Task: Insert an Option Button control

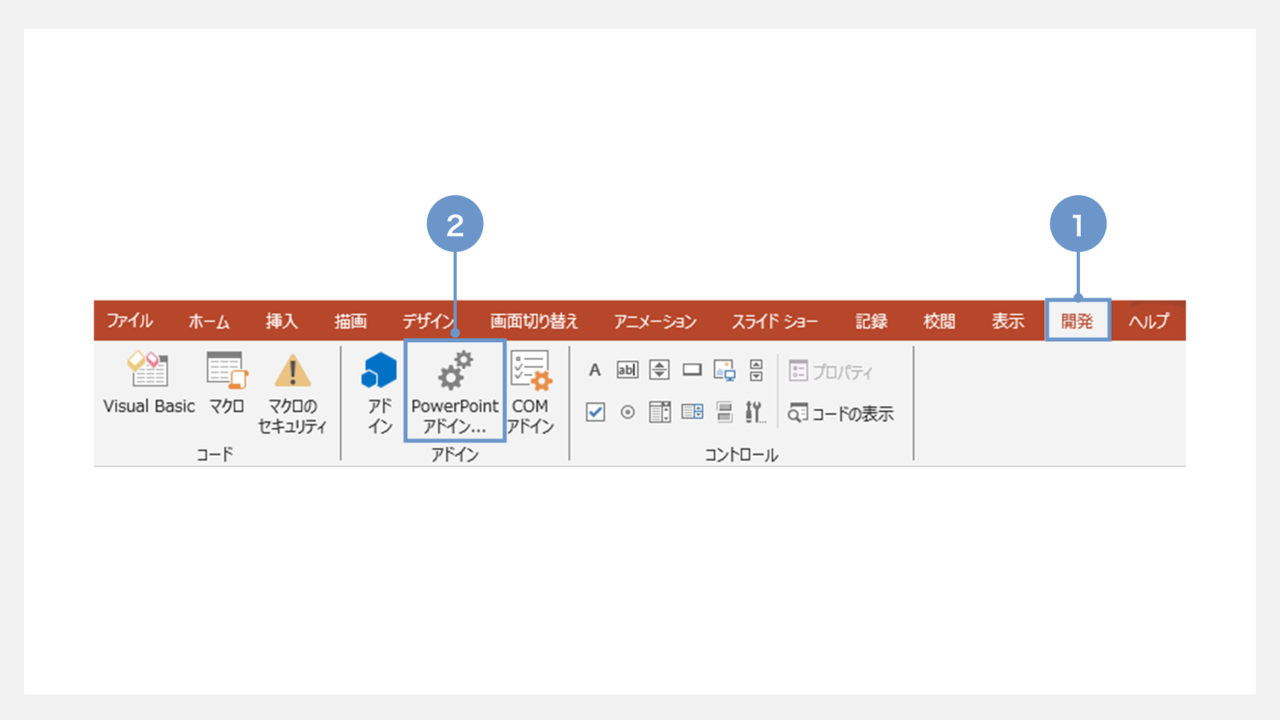Action: point(627,412)
